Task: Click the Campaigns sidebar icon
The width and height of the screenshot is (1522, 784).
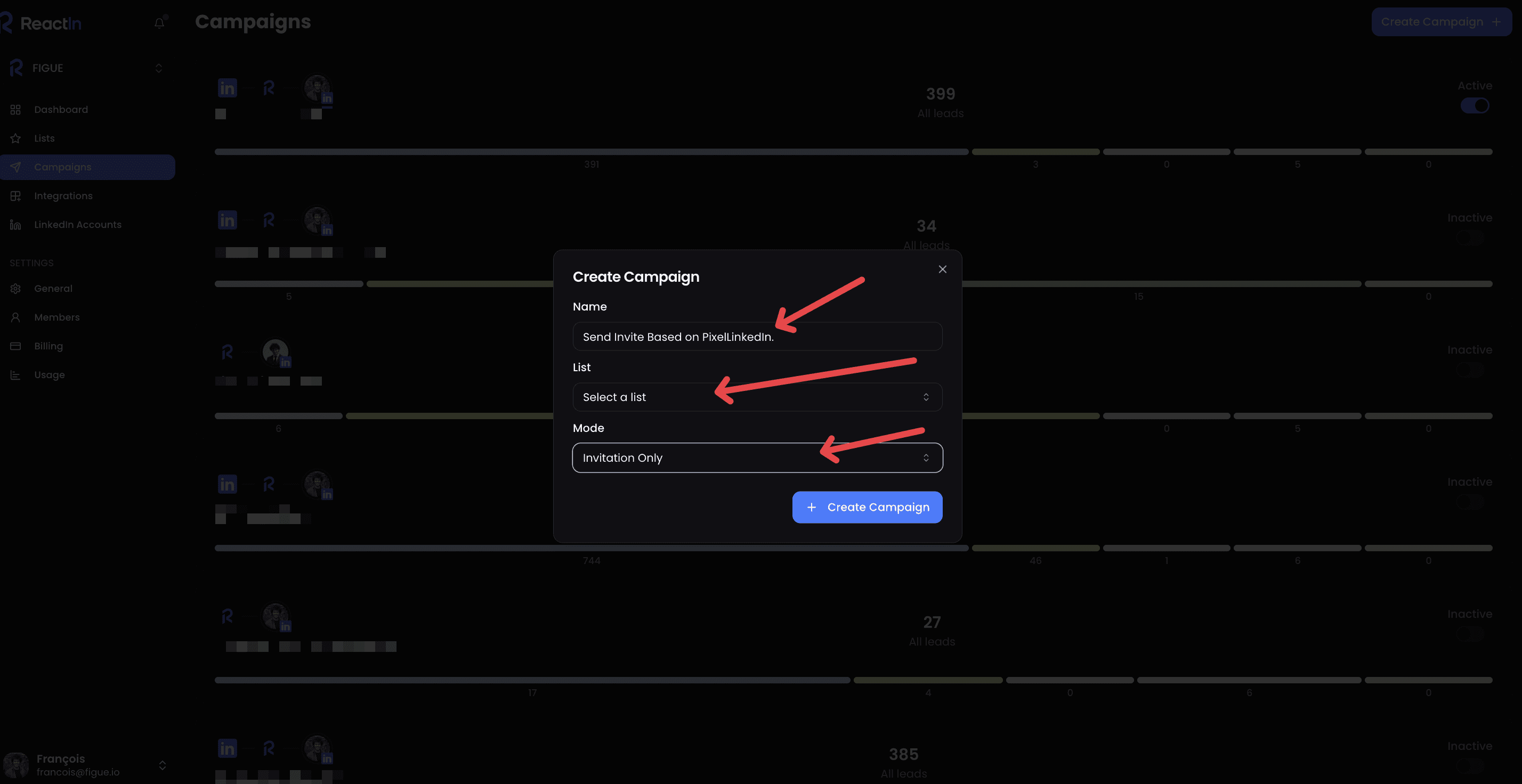Action: coord(16,167)
